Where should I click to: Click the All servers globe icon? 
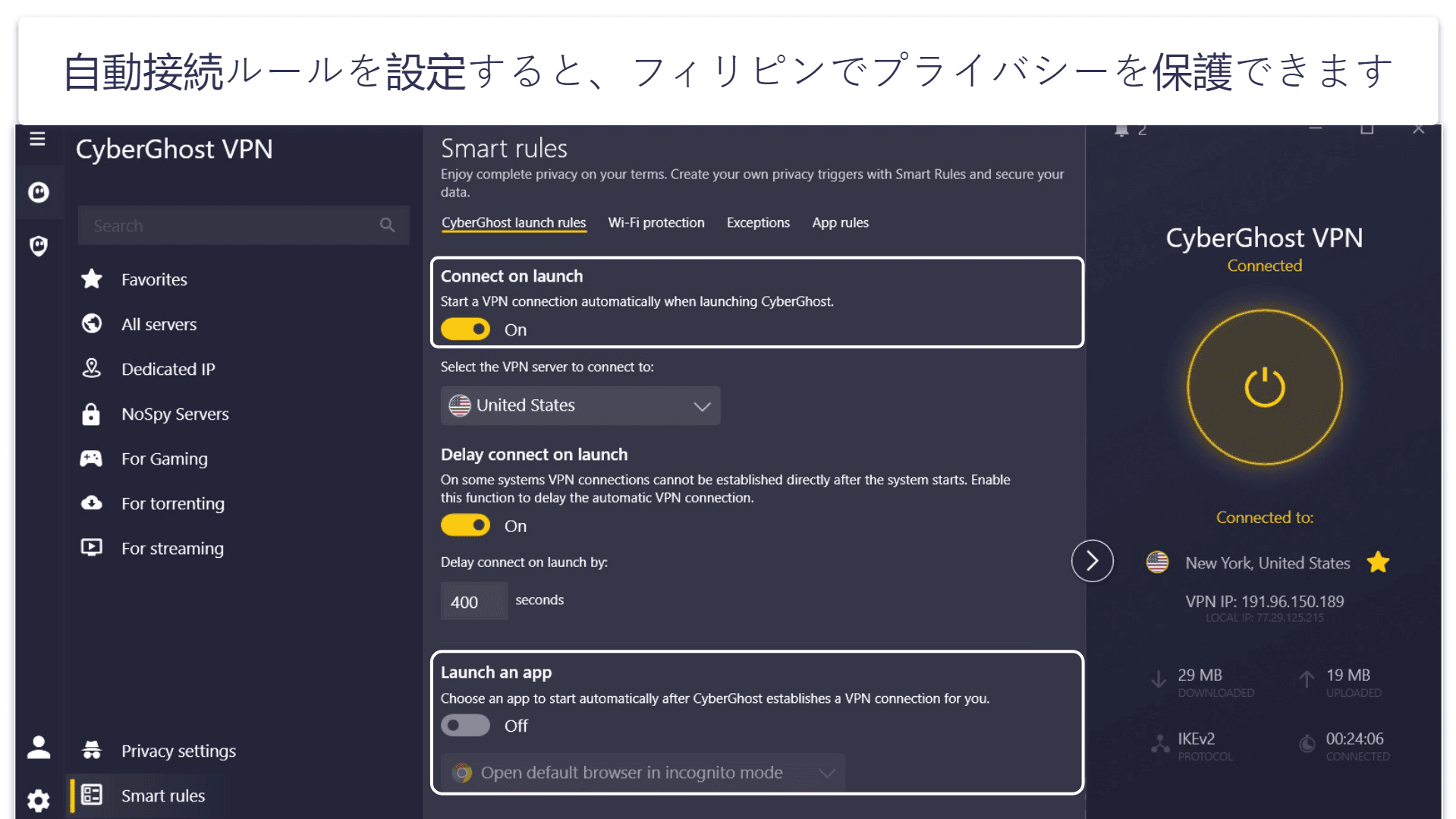pyautogui.click(x=92, y=324)
